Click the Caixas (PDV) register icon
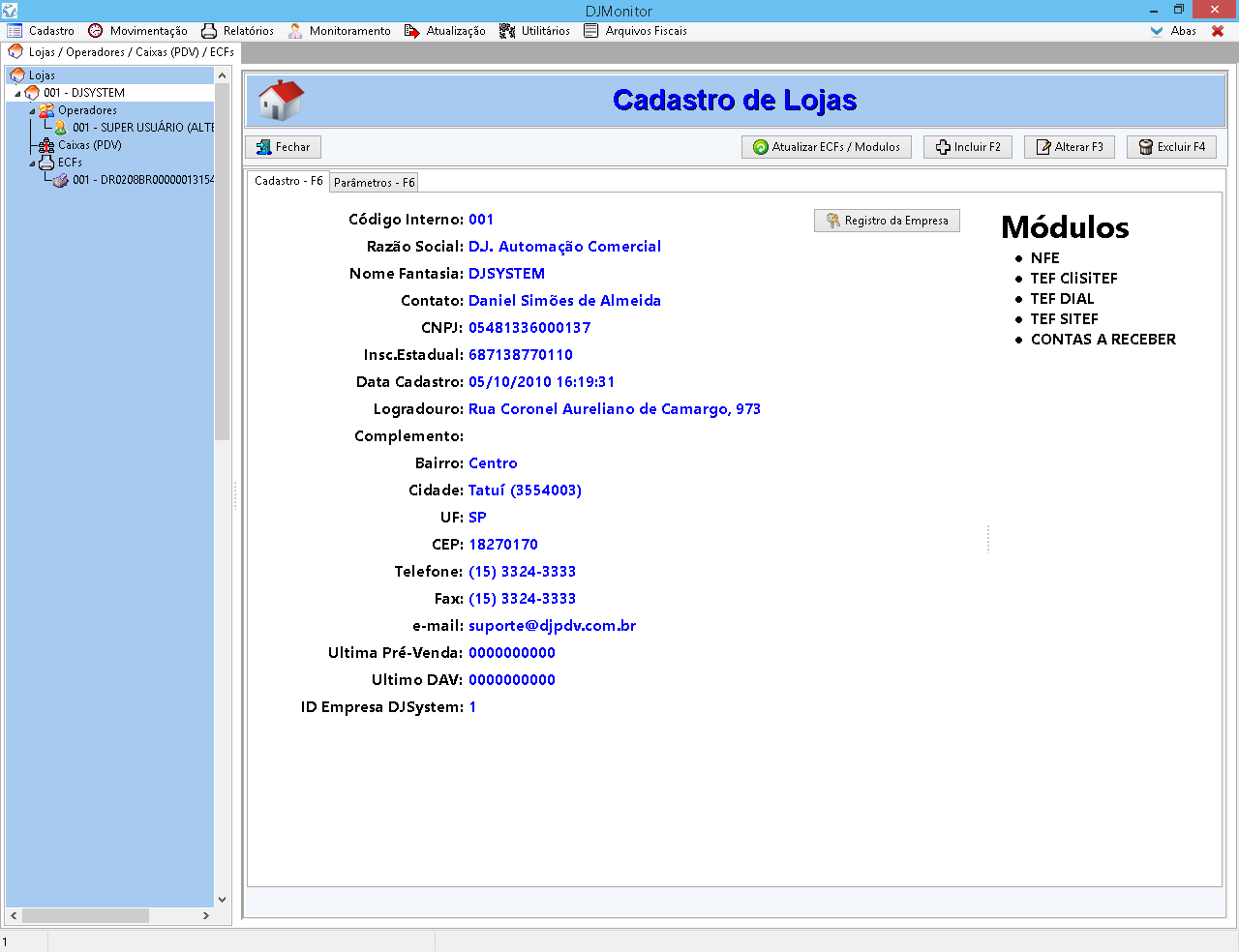The height and width of the screenshot is (952, 1239). (x=46, y=145)
